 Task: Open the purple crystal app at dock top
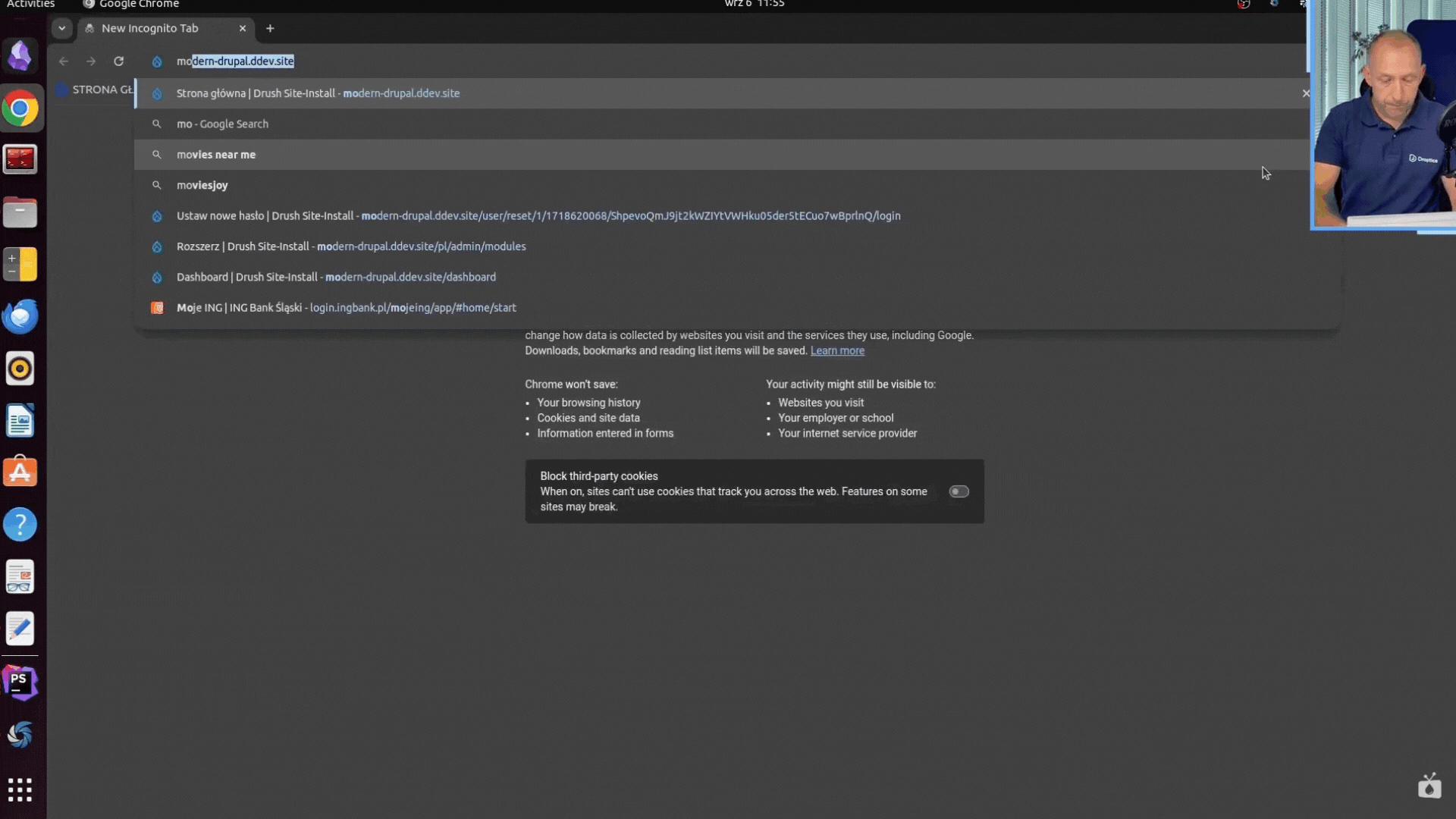tap(20, 55)
